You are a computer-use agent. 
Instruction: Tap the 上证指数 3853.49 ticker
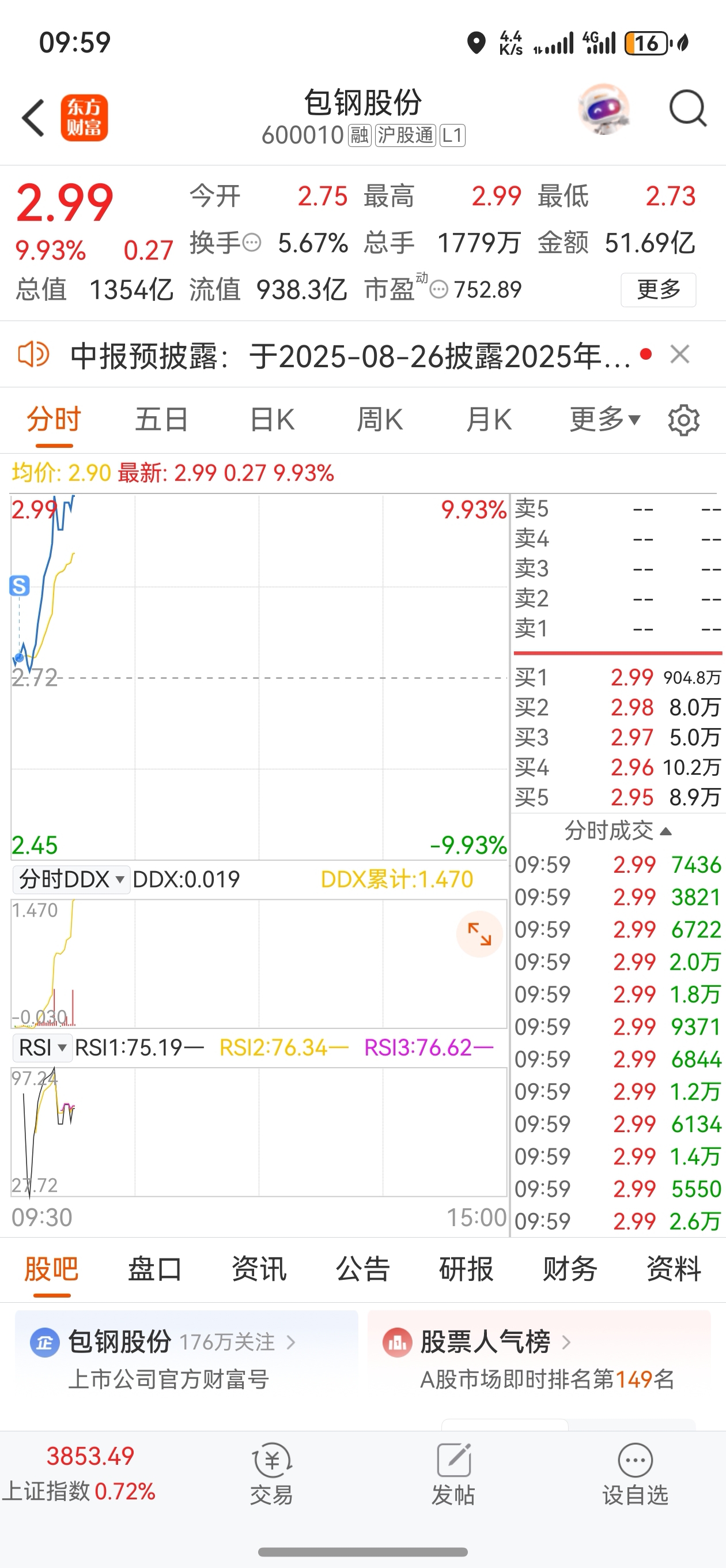click(x=79, y=1473)
